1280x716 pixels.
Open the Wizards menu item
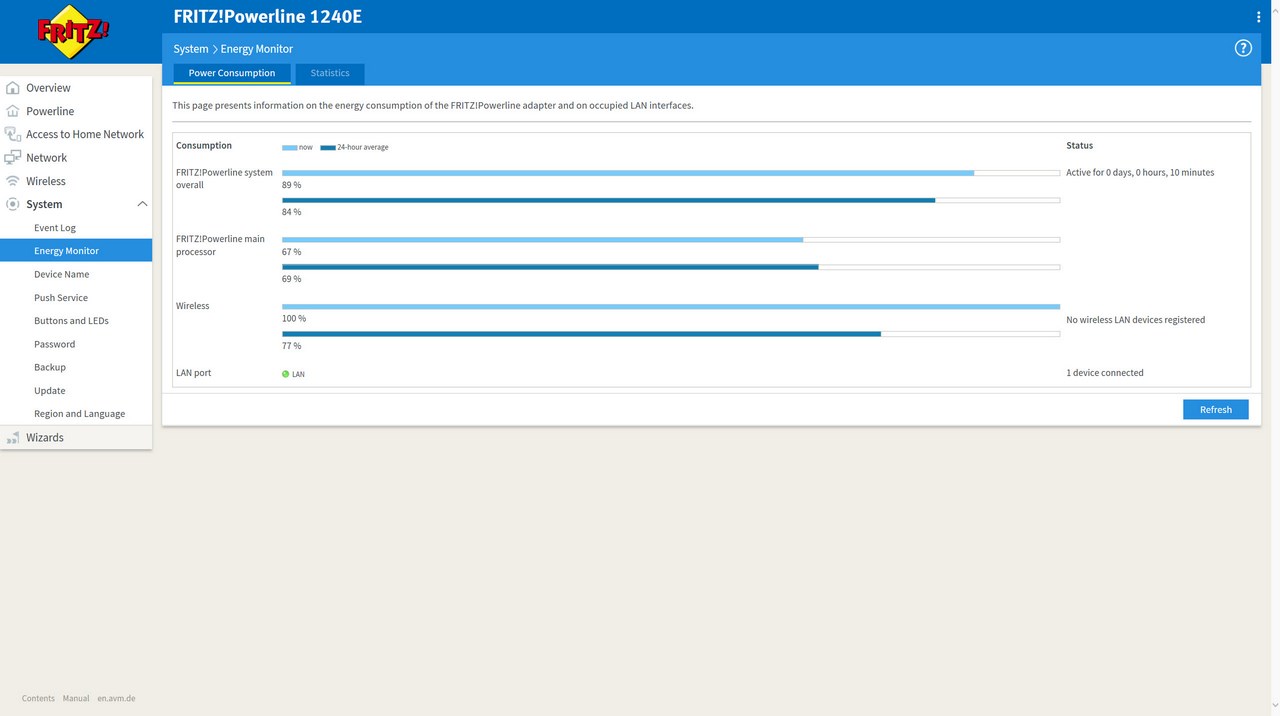[x=45, y=438]
